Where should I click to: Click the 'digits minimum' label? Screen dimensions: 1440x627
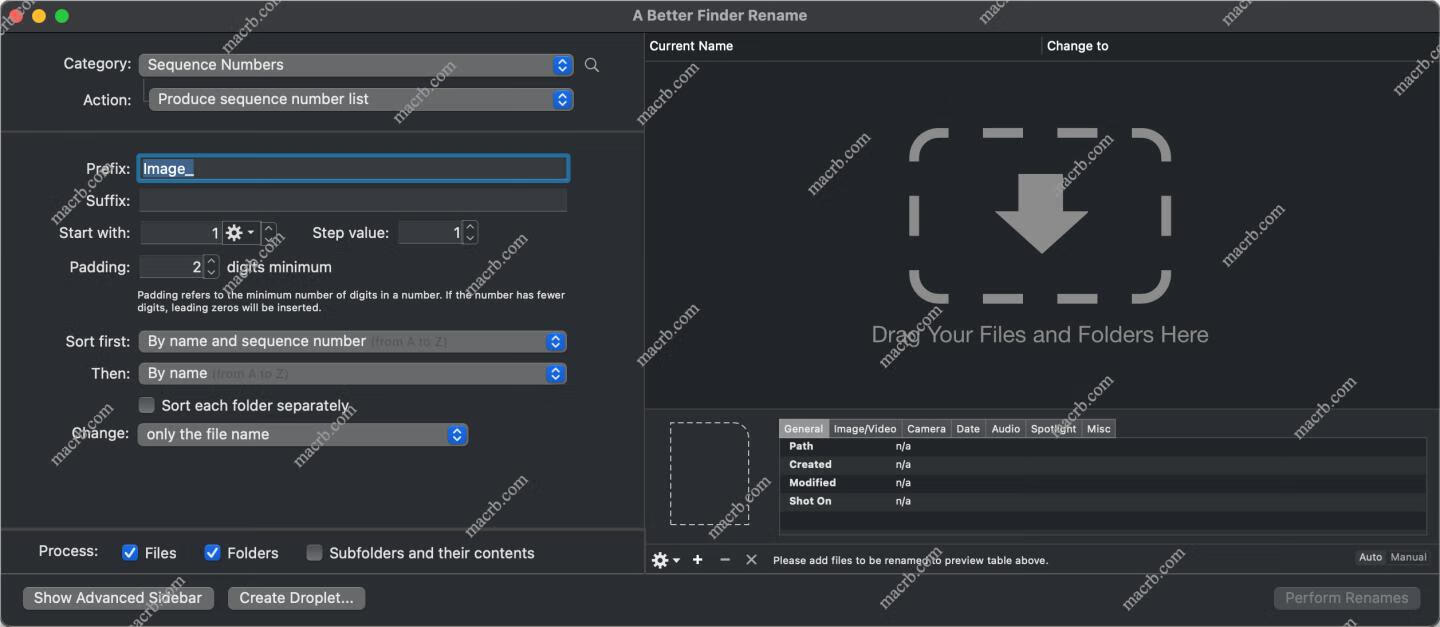pyautogui.click(x=279, y=267)
